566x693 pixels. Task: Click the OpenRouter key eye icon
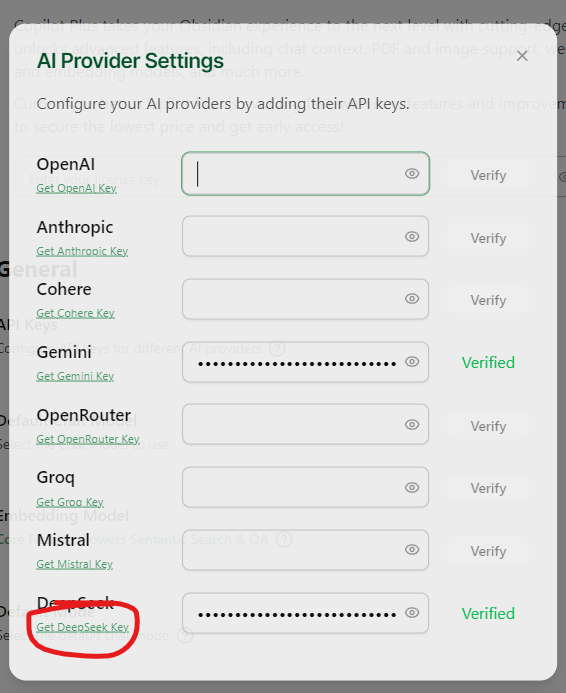412,424
